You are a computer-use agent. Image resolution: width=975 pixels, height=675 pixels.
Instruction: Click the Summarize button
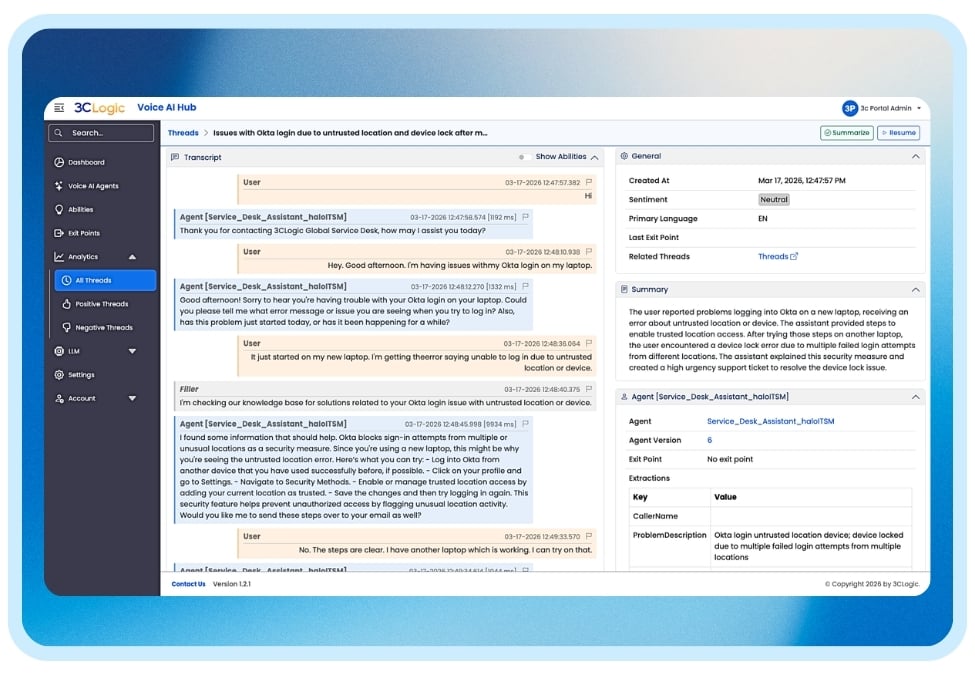tap(845, 132)
